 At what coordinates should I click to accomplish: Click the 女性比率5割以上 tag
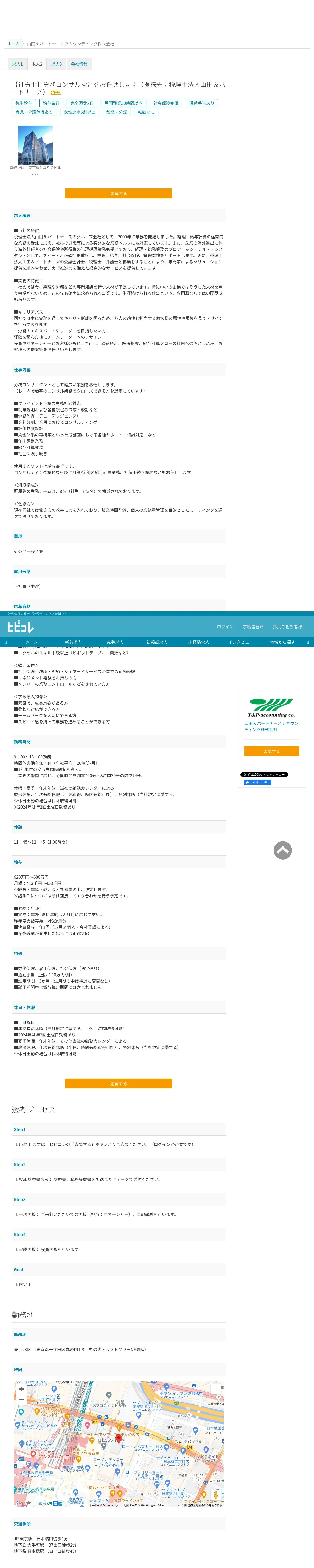[80, 112]
